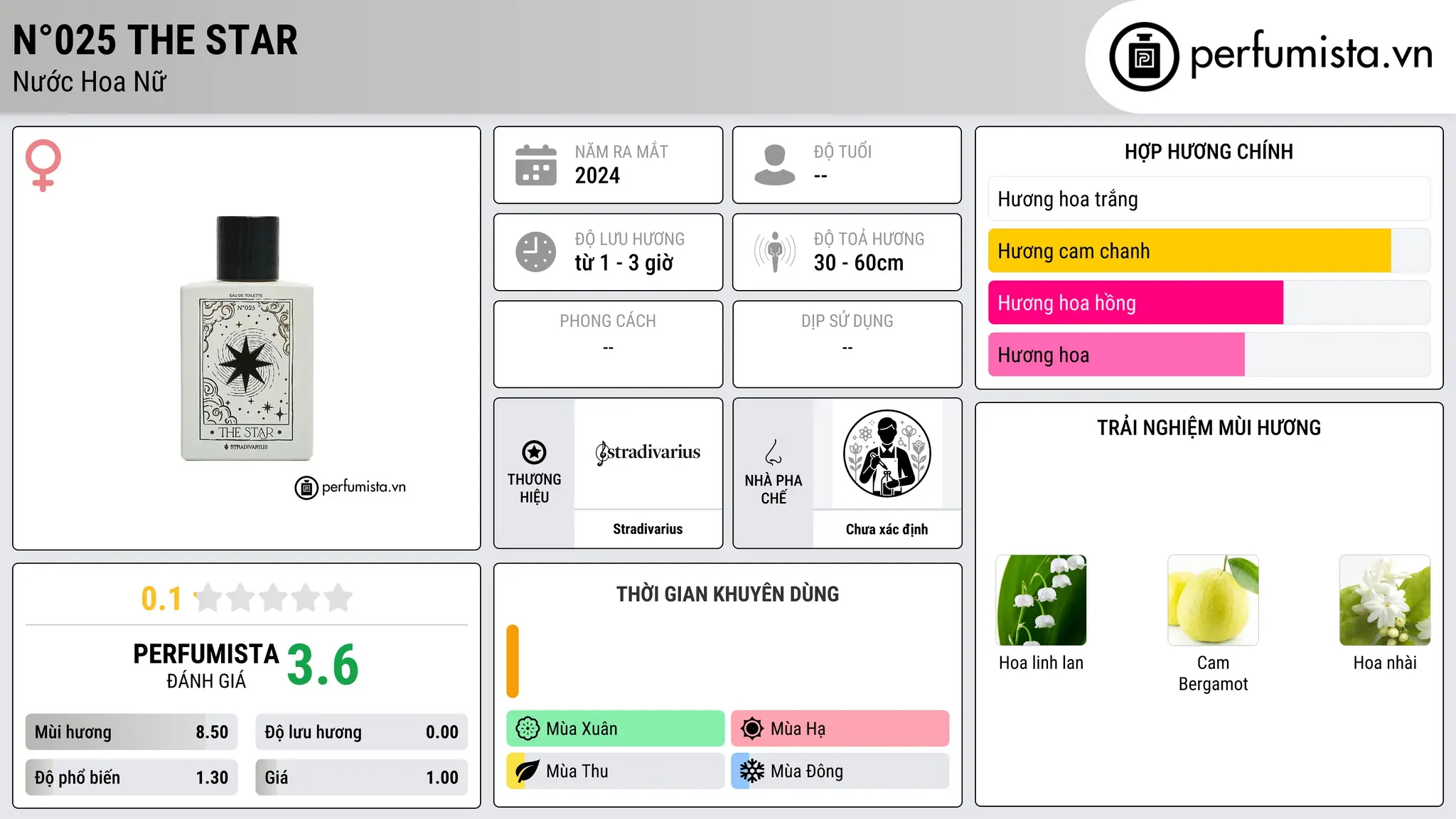Select the Mùa Thu season chip
The height and width of the screenshot is (819, 1456).
616,771
